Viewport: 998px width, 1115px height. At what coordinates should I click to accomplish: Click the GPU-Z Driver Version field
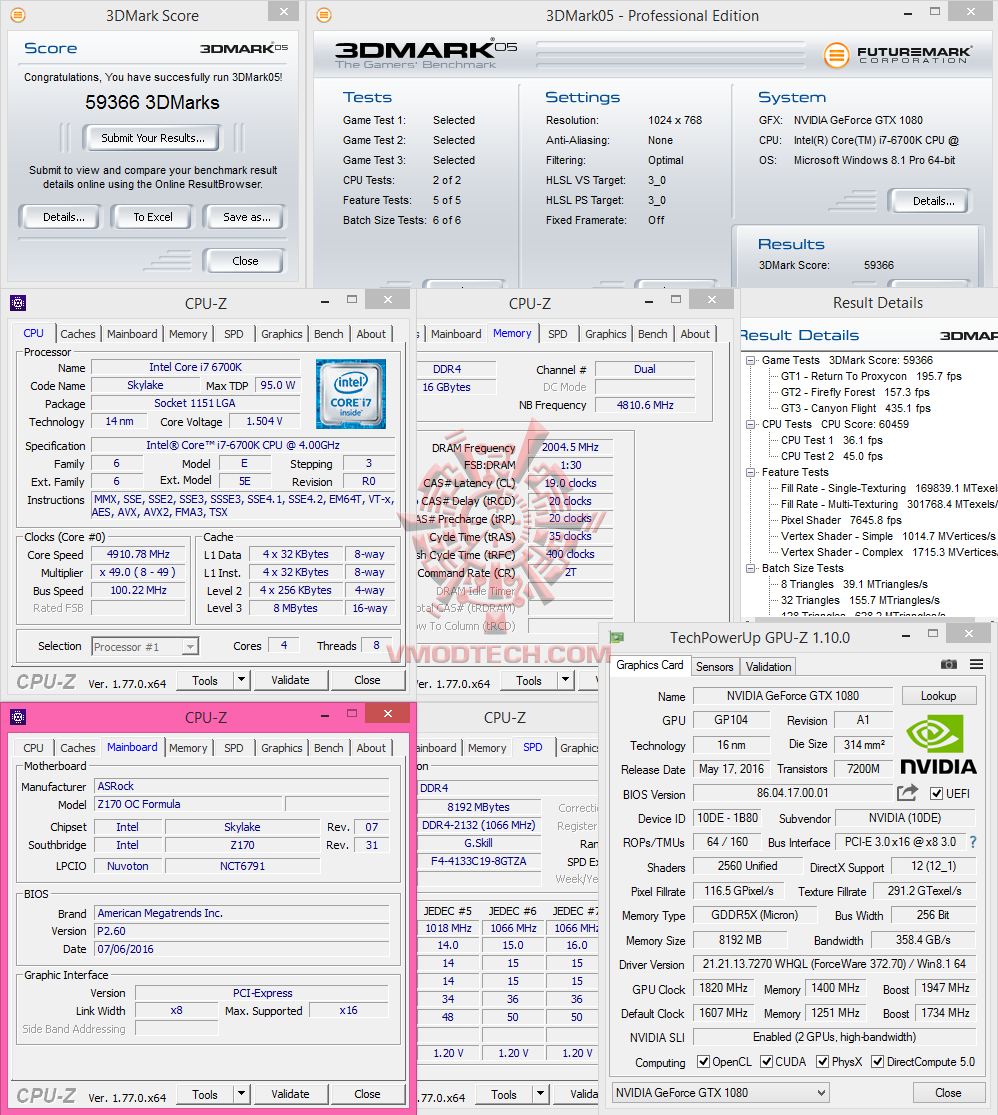coord(834,964)
